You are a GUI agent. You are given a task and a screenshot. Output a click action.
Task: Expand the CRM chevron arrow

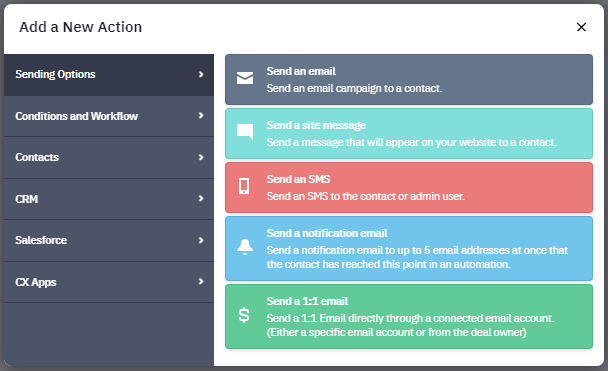pos(201,198)
